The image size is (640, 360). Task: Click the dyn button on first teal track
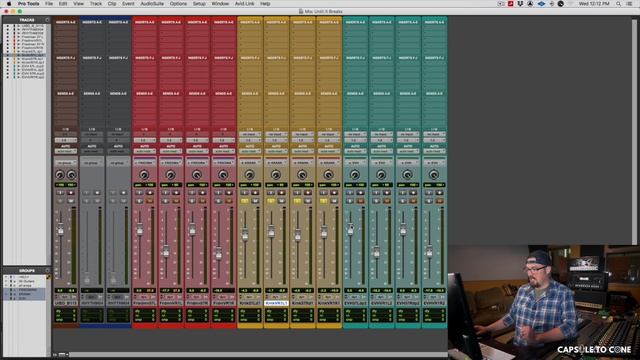[354, 297]
